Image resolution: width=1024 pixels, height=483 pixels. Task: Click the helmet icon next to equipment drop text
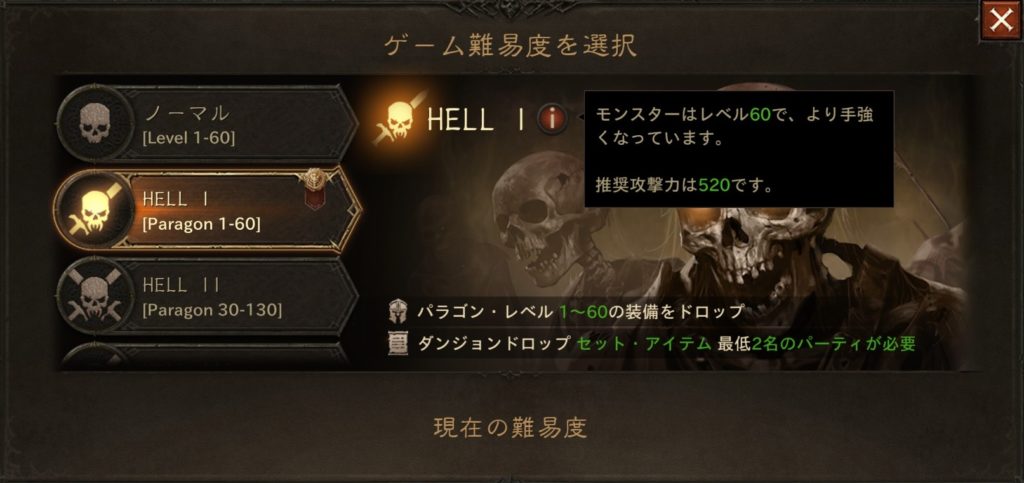coord(398,311)
